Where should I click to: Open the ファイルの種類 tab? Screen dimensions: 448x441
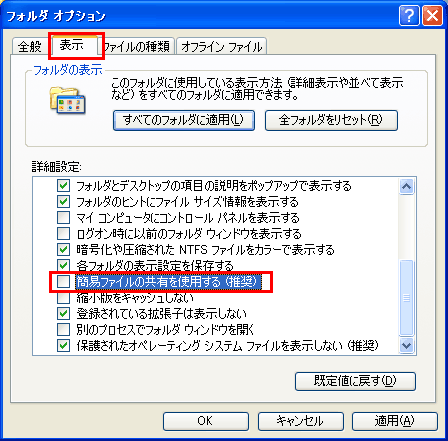point(137,46)
